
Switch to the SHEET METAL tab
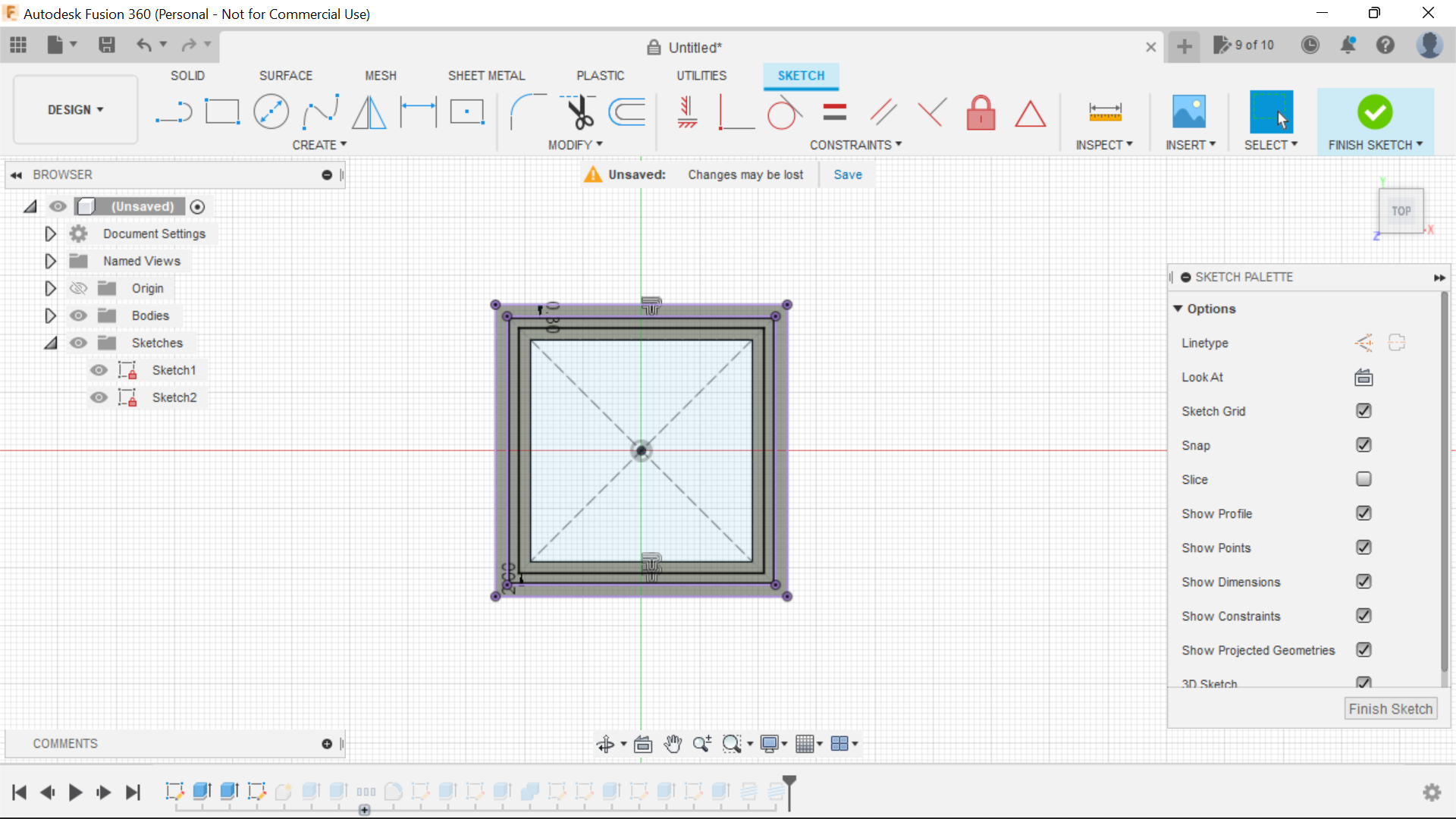click(486, 75)
